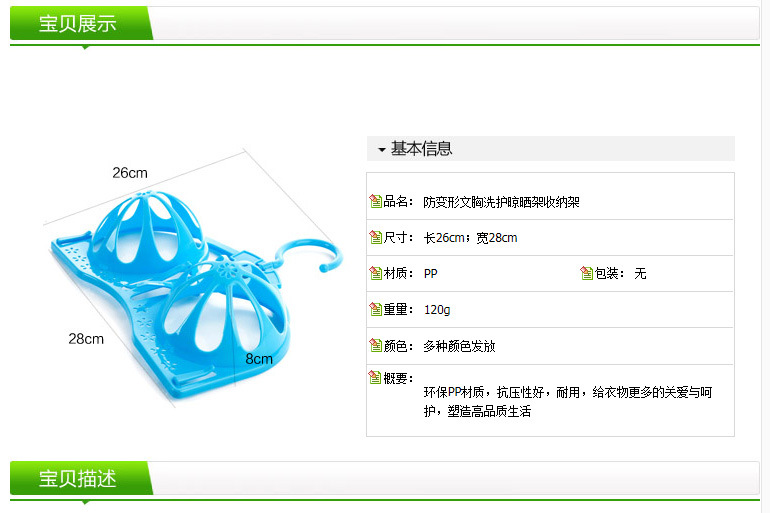
Task: Click the 环保PP材质 summary description text
Action: point(568,402)
